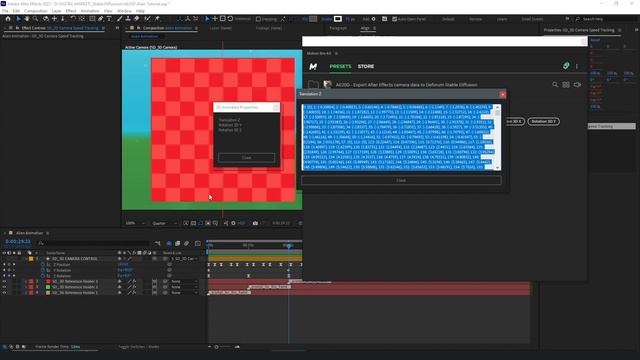Viewport: 640px width, 360px height.
Task: Toggle the Z Rotation stopwatch
Action: pos(42,276)
